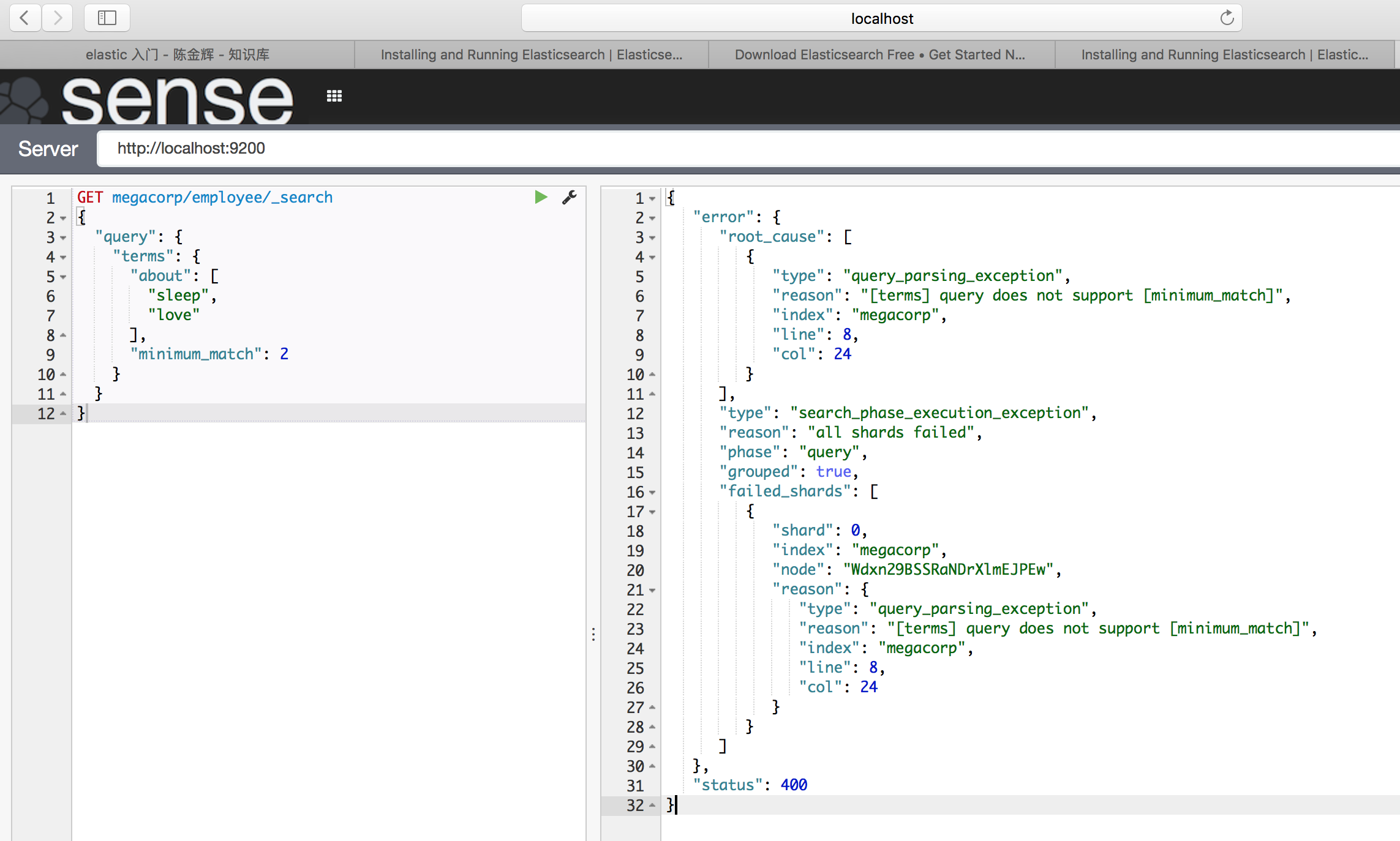
Task: Toggle the browser sidebar button
Action: tap(107, 18)
